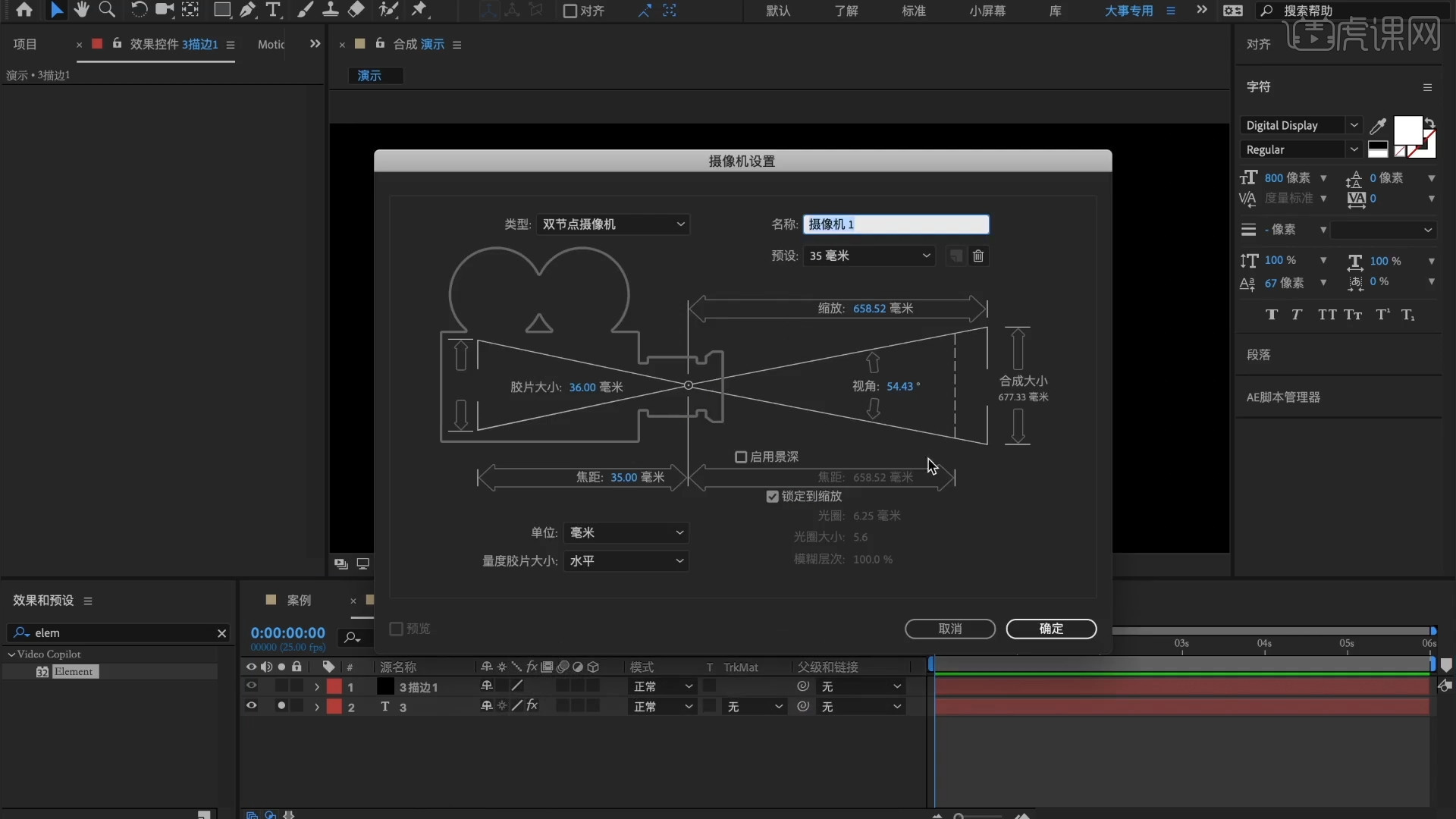The image size is (1456, 819).
Task: Enable depth of field checkbox
Action: (741, 457)
